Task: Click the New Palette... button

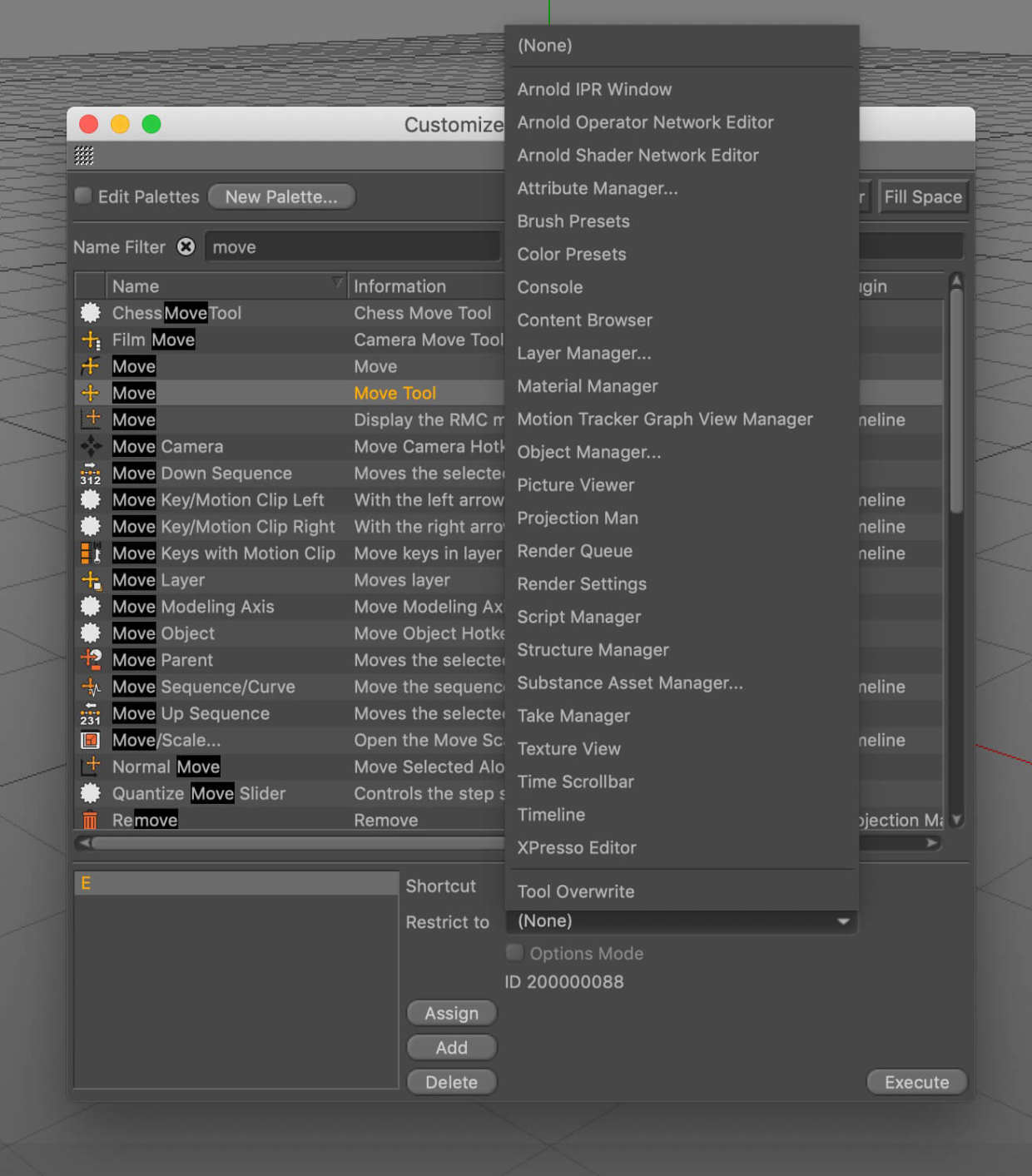Action: [281, 197]
